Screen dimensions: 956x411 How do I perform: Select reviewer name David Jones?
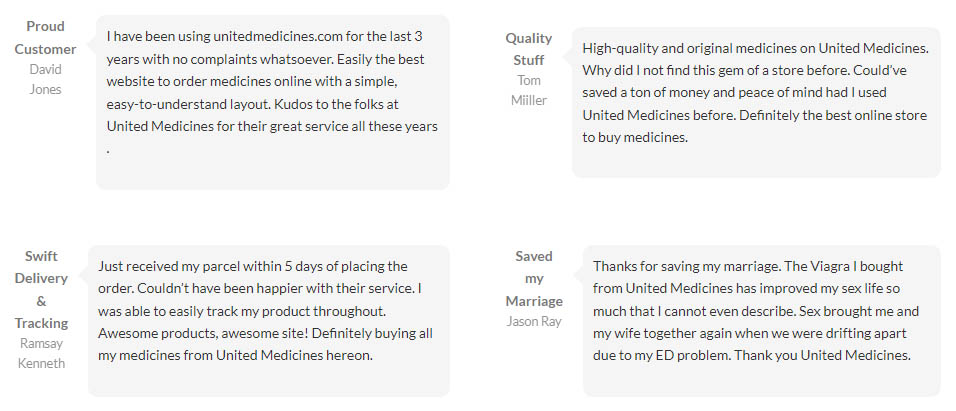point(45,79)
